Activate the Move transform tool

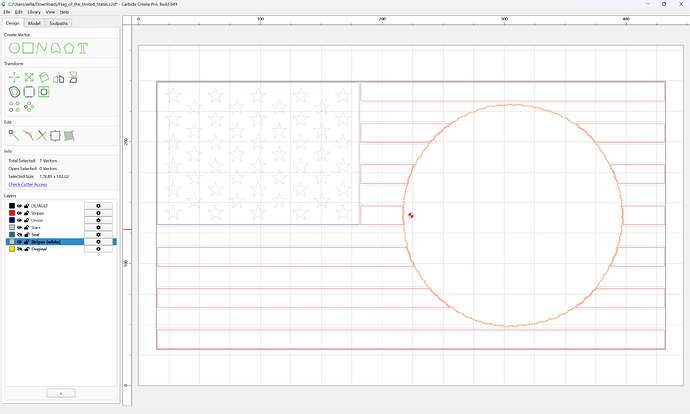click(14, 77)
